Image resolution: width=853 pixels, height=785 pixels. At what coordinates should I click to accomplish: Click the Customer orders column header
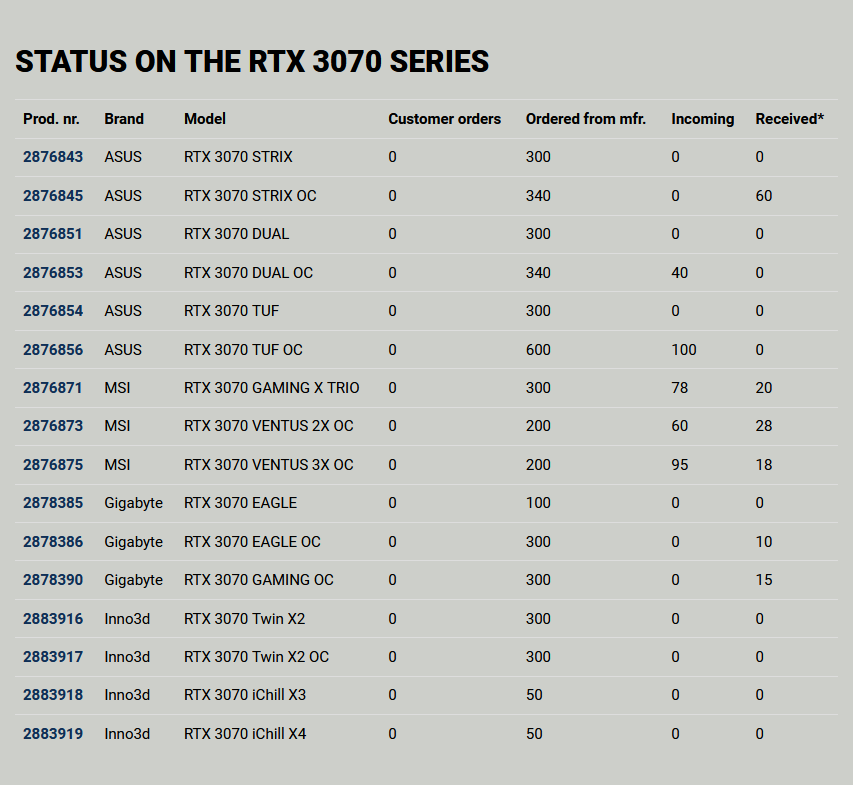click(444, 119)
